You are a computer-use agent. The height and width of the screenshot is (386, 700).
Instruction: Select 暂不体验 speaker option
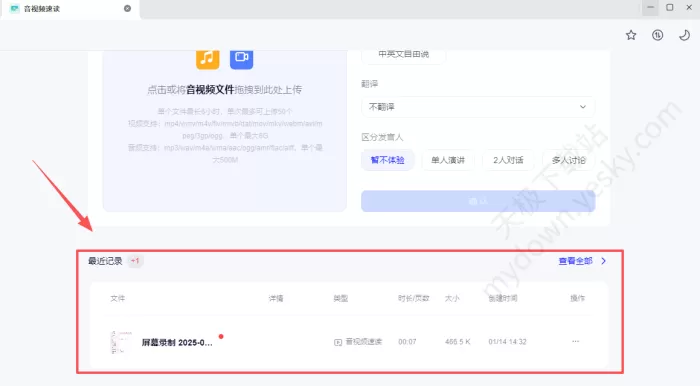pyautogui.click(x=388, y=160)
